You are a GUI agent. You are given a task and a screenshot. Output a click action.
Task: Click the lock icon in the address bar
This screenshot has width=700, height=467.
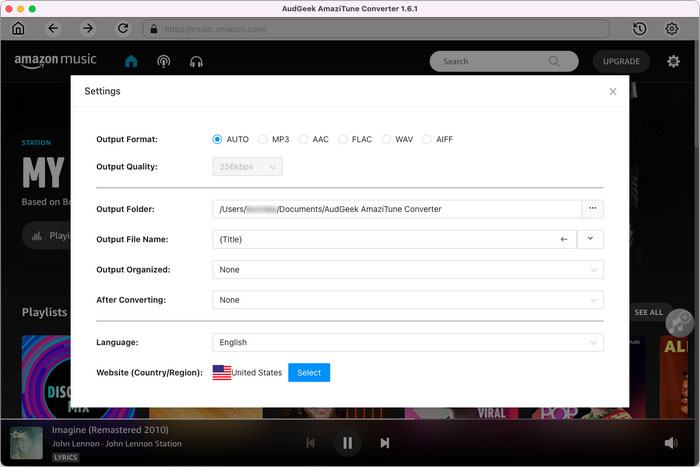pyautogui.click(x=154, y=29)
